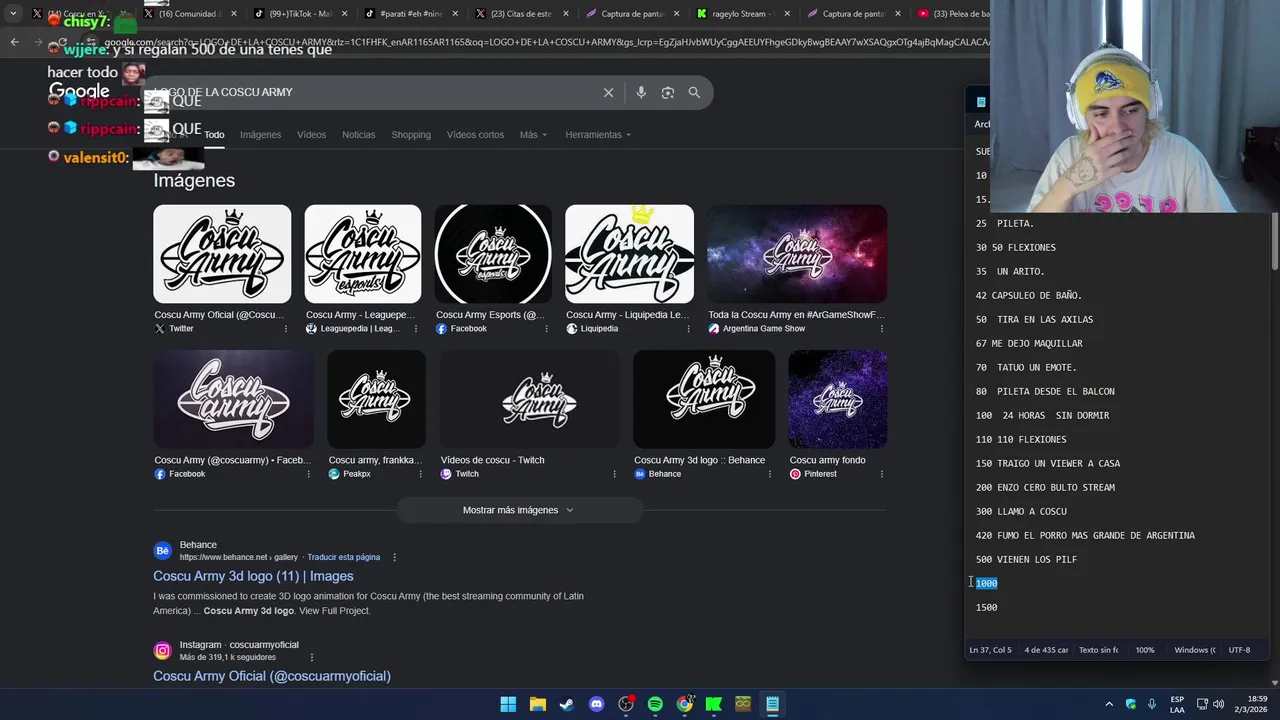Click the browser address bar URL
This screenshot has height=720, width=1280.
545,42
